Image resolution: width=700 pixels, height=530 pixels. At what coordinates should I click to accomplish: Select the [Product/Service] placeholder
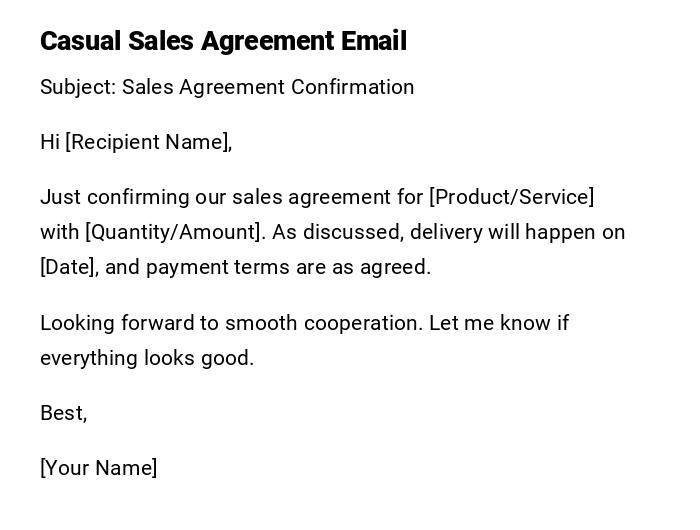tap(511, 197)
